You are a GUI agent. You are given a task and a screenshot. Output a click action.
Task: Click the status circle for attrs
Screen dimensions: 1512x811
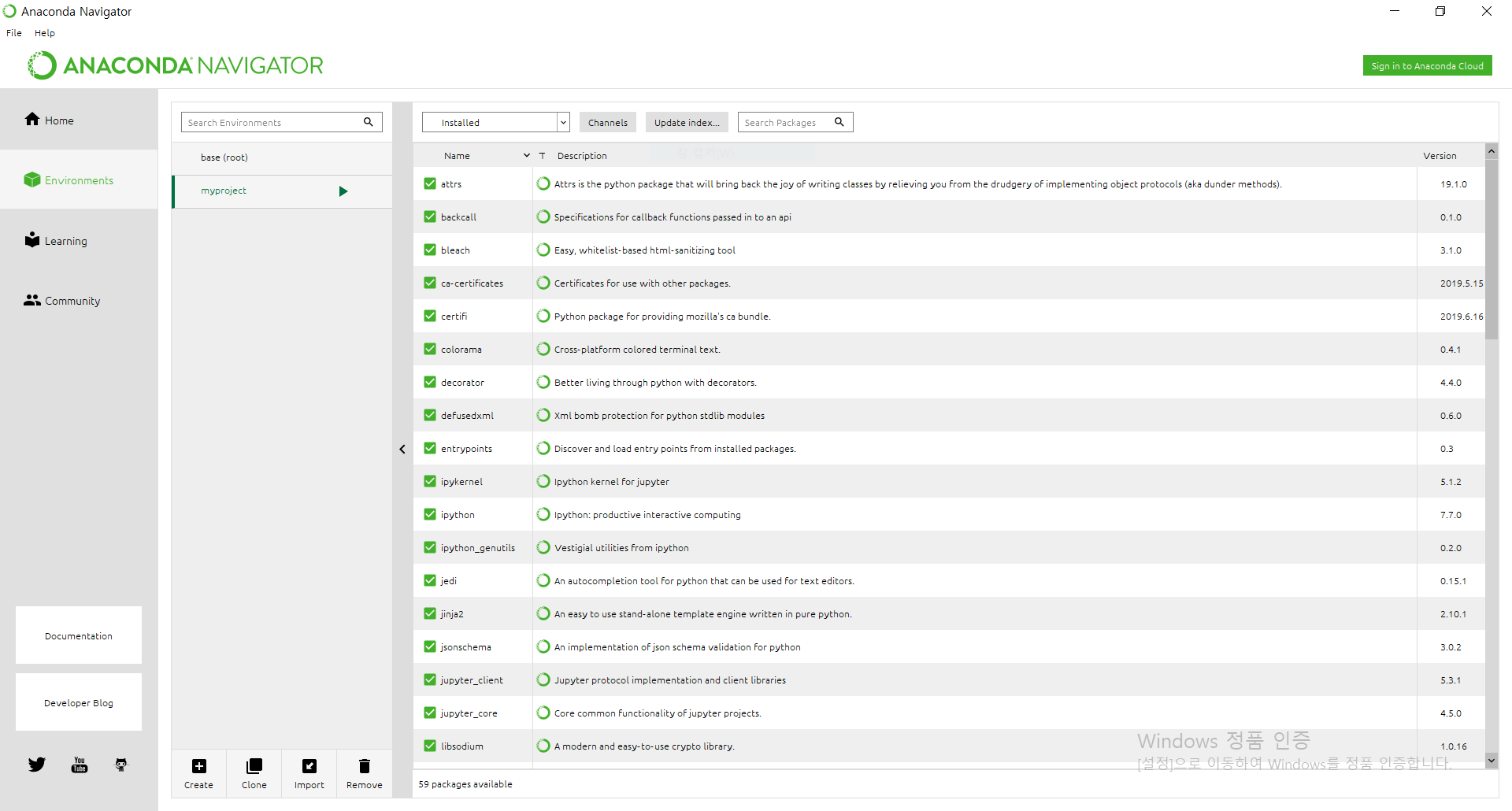(x=543, y=183)
